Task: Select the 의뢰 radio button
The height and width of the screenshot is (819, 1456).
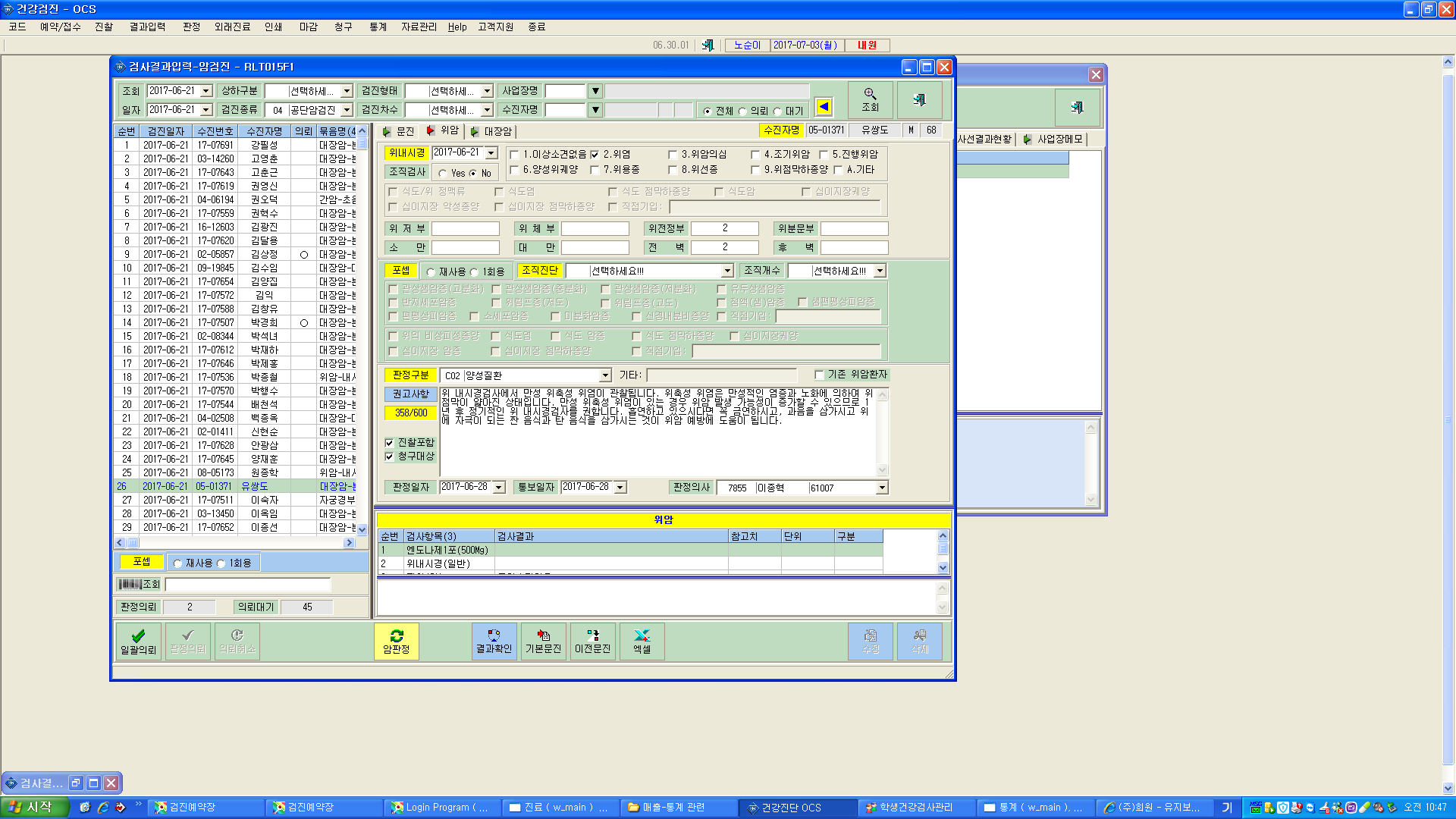Action: click(x=742, y=111)
